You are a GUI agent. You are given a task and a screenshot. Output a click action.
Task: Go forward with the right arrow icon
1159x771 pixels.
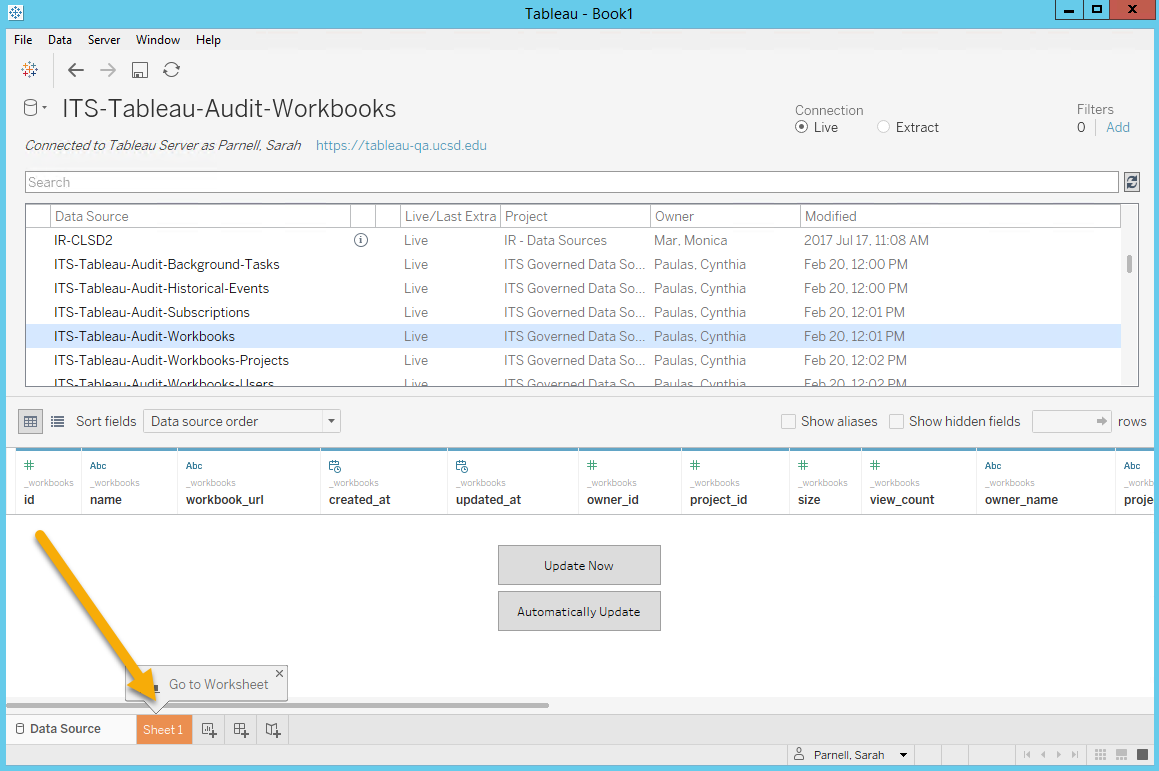pos(108,69)
